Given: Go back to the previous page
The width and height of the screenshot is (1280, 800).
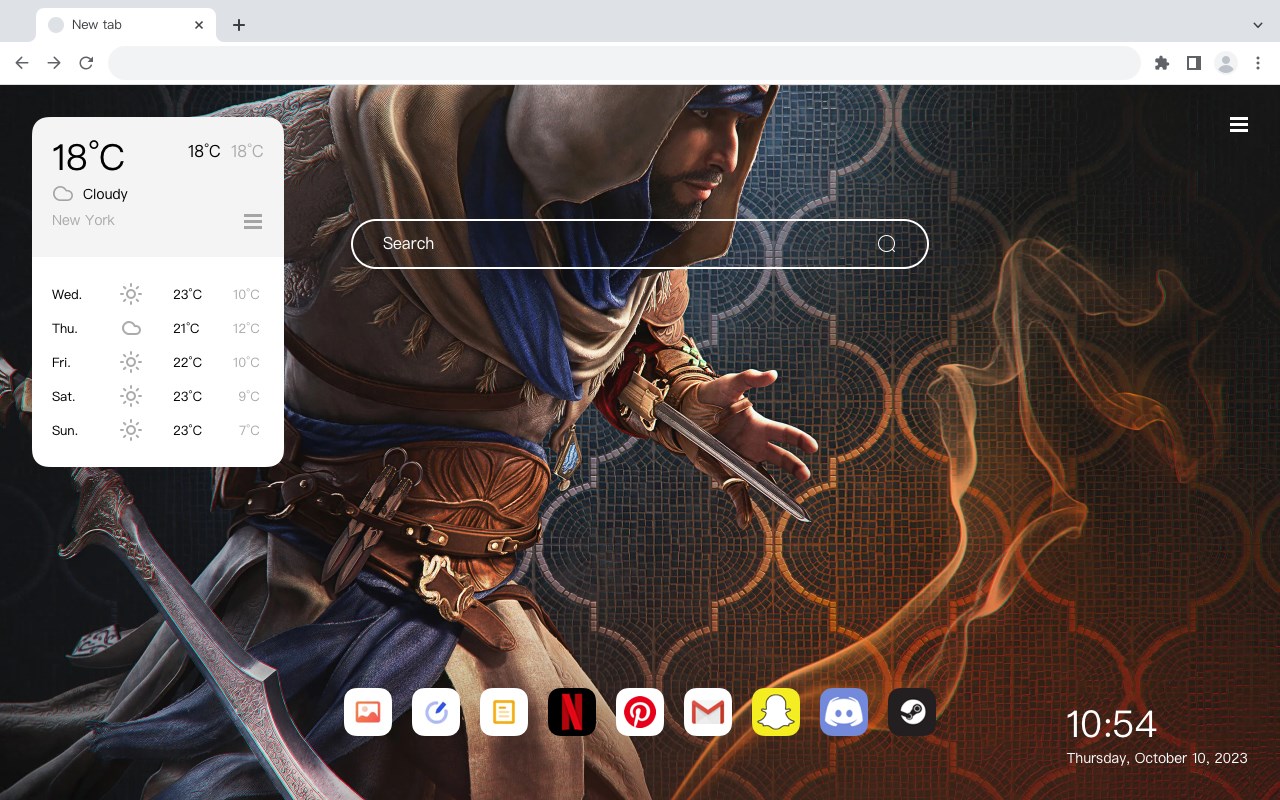Looking at the screenshot, I should (22, 63).
